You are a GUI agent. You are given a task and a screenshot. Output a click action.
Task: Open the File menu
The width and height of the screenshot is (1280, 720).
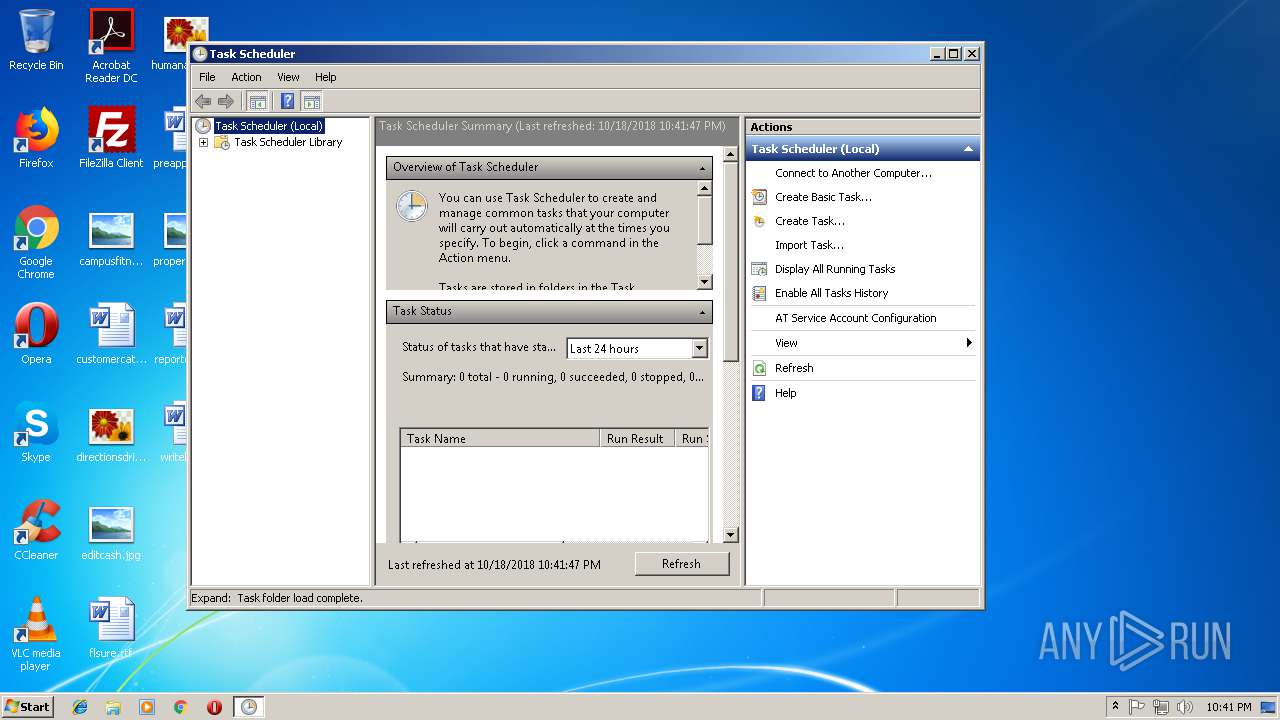pos(207,77)
